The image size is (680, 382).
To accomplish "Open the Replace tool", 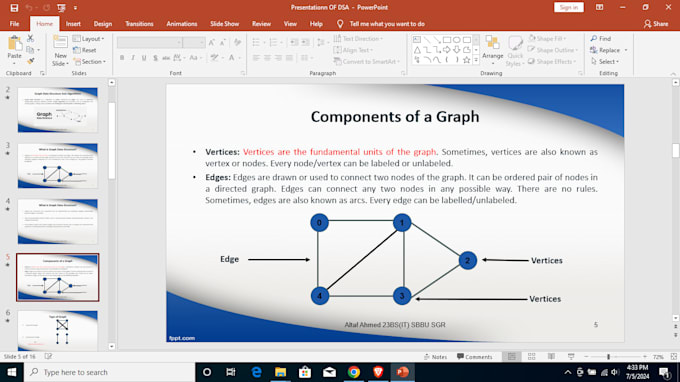I will 609,50.
